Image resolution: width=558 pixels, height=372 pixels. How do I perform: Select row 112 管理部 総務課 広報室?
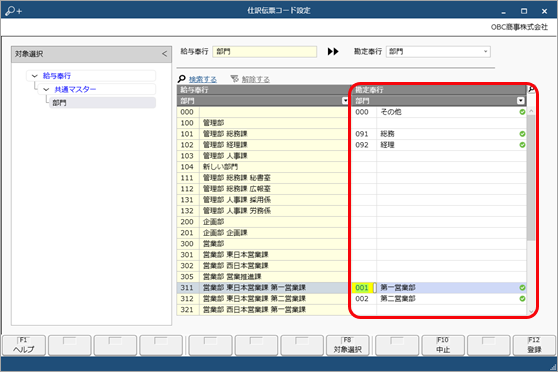tap(264, 189)
